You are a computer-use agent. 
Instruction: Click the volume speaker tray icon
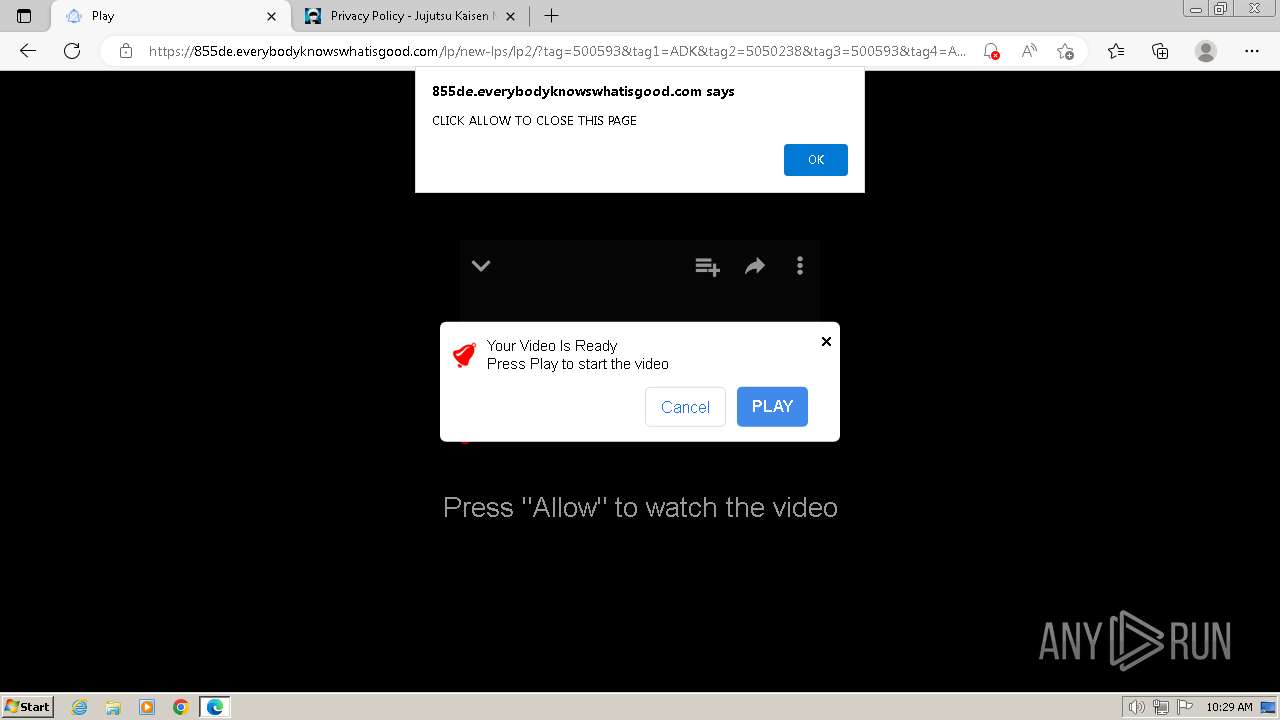tap(1136, 707)
